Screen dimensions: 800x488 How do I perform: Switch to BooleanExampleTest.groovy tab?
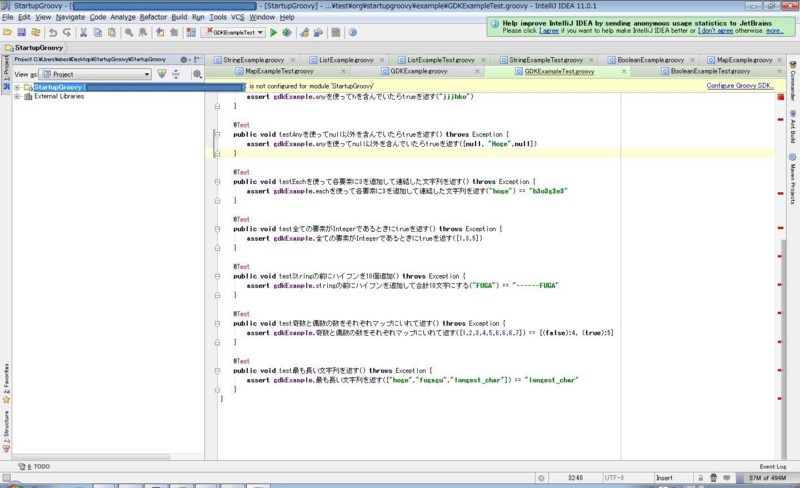(x=710, y=71)
